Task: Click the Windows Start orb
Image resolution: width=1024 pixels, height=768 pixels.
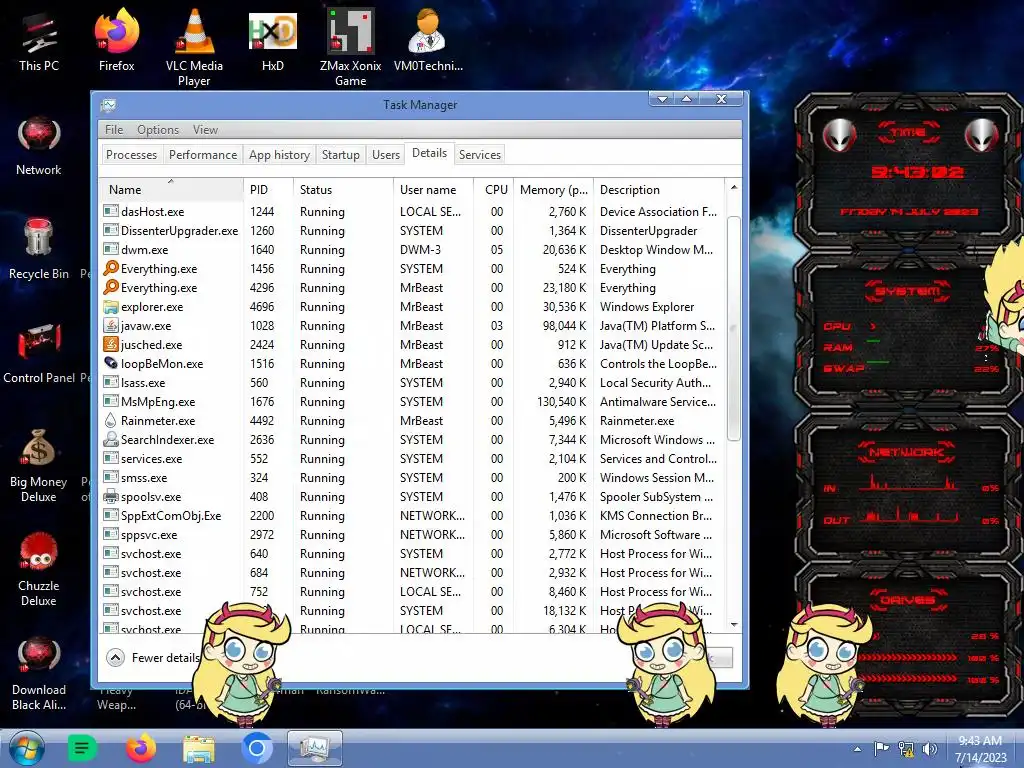Action: 26,748
